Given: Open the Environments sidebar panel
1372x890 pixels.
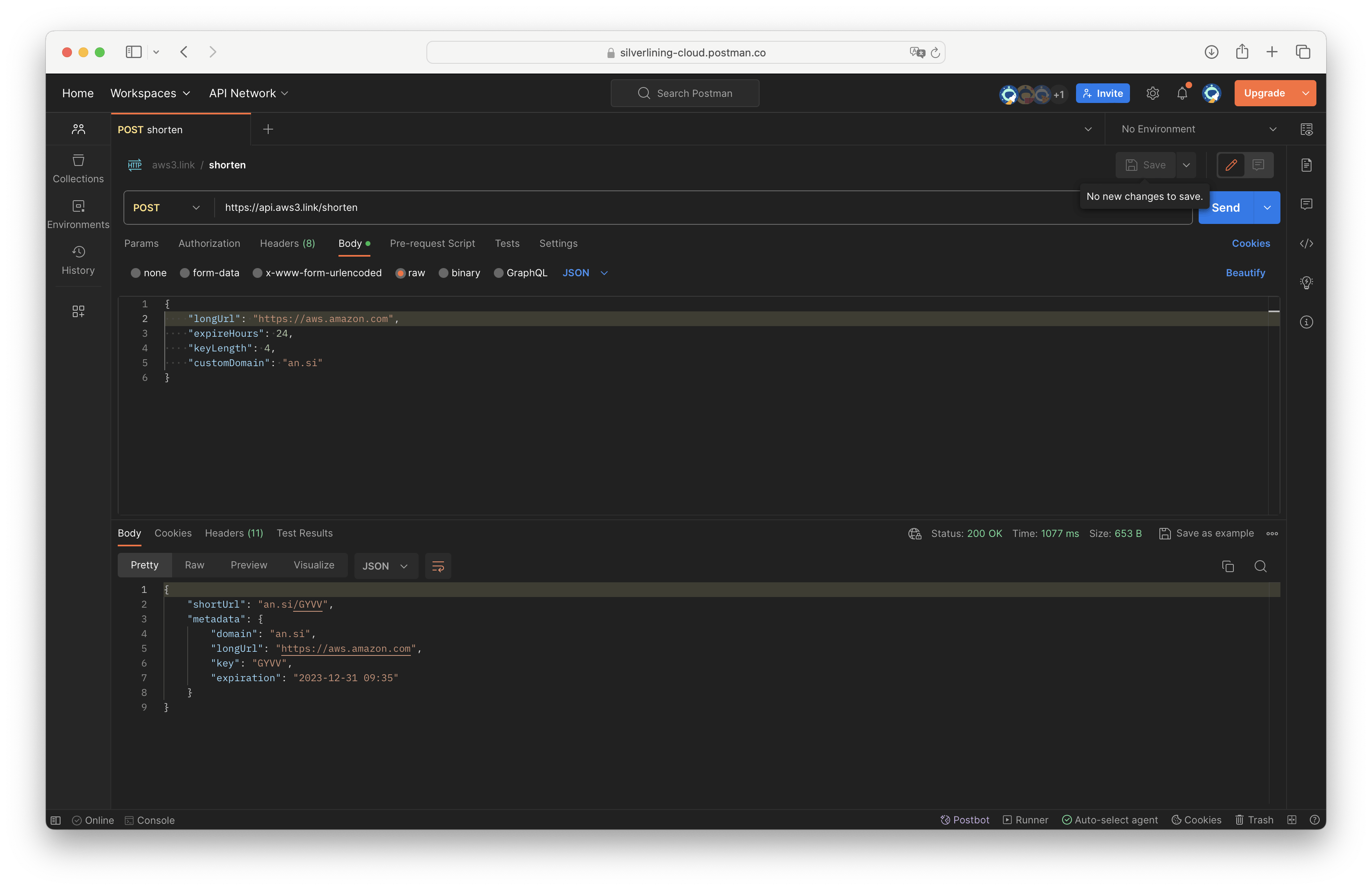Looking at the screenshot, I should (x=78, y=214).
